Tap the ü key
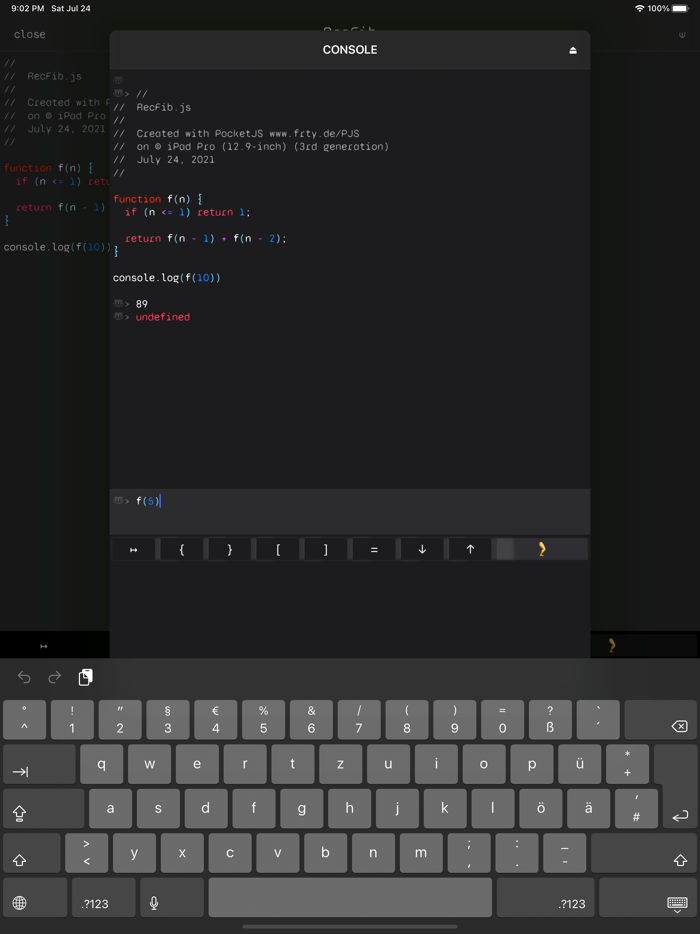The image size is (700, 934). tap(580, 764)
